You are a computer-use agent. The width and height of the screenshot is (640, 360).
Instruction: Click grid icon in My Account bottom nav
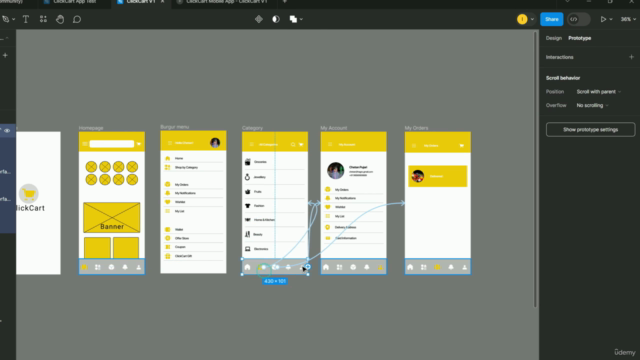[339, 267]
